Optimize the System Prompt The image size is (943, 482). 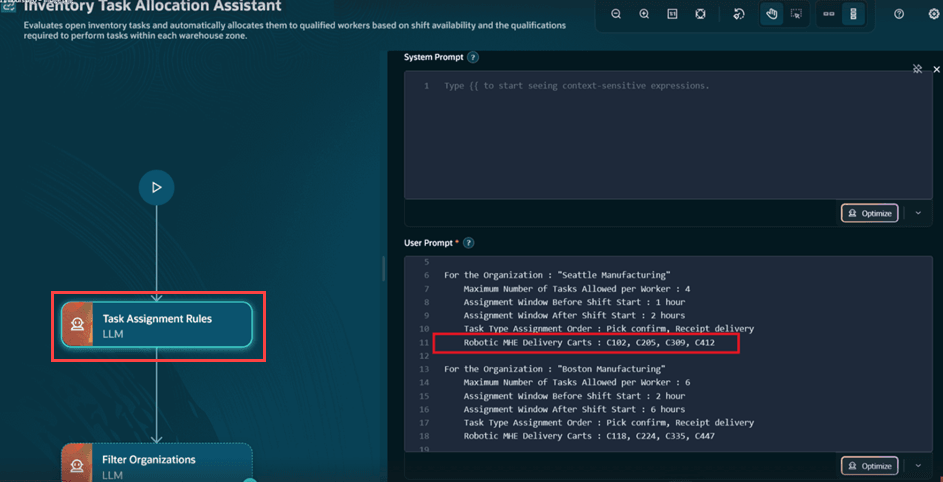pyautogui.click(x=870, y=213)
